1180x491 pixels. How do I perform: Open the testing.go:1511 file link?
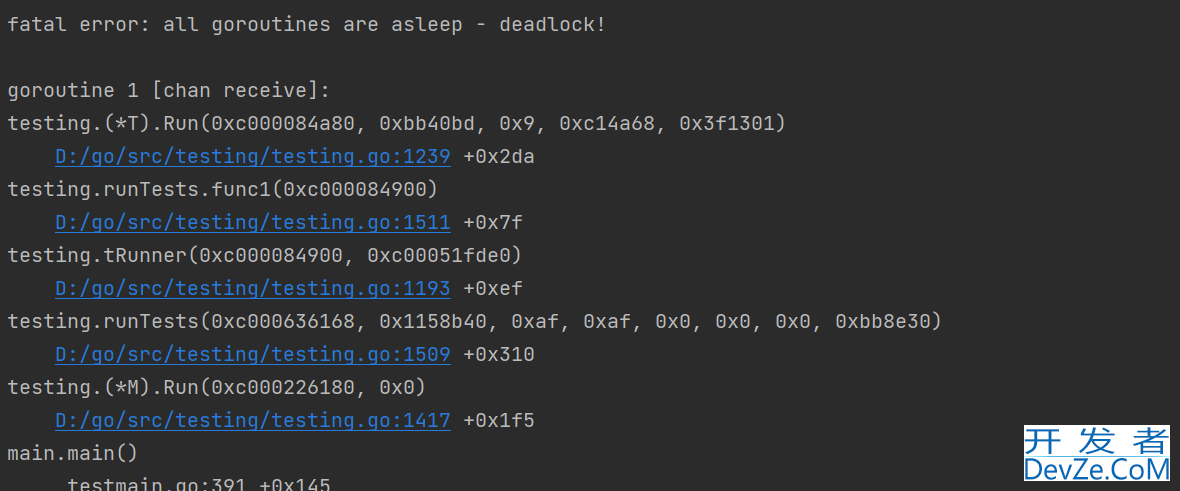(x=253, y=222)
